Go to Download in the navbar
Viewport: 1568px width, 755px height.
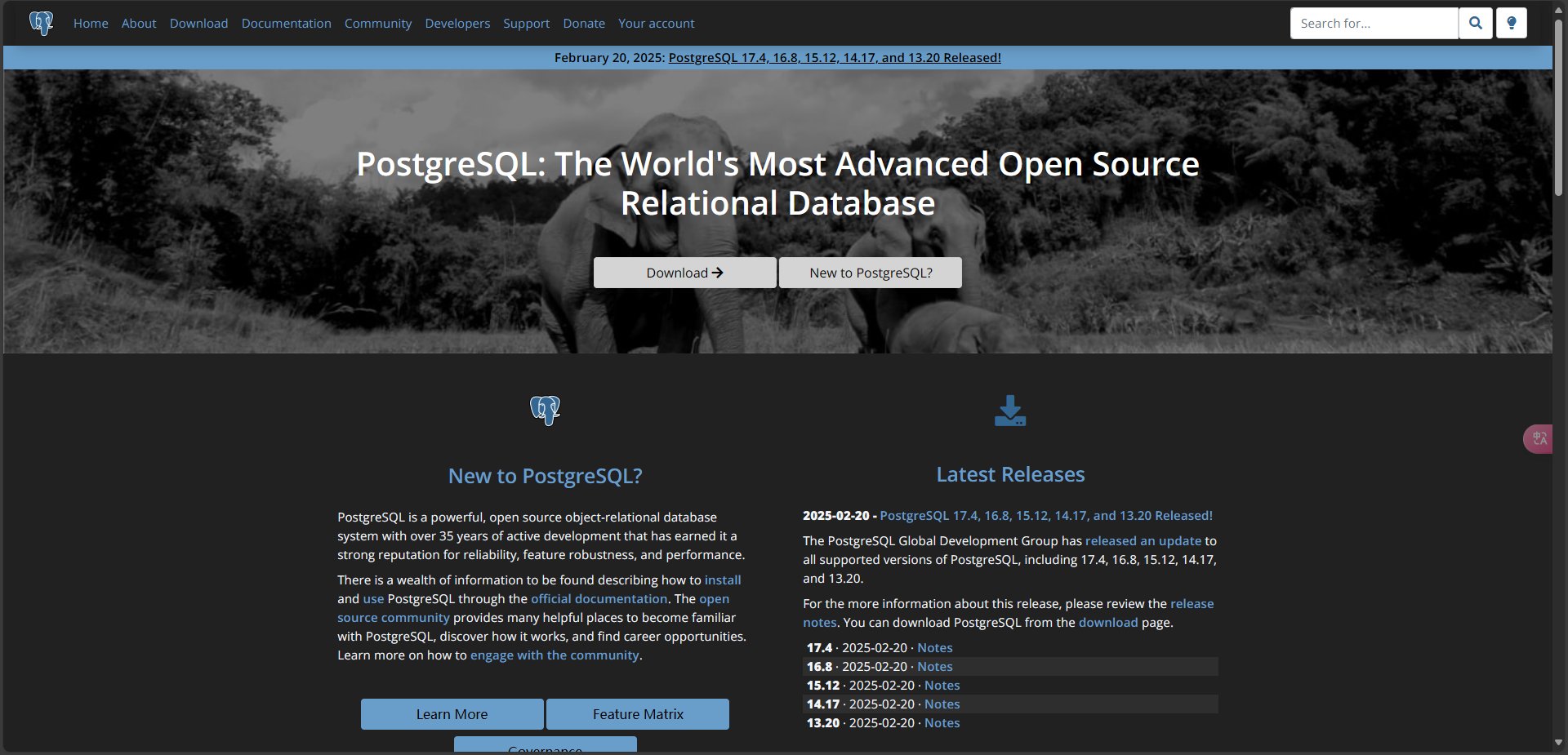coord(198,24)
